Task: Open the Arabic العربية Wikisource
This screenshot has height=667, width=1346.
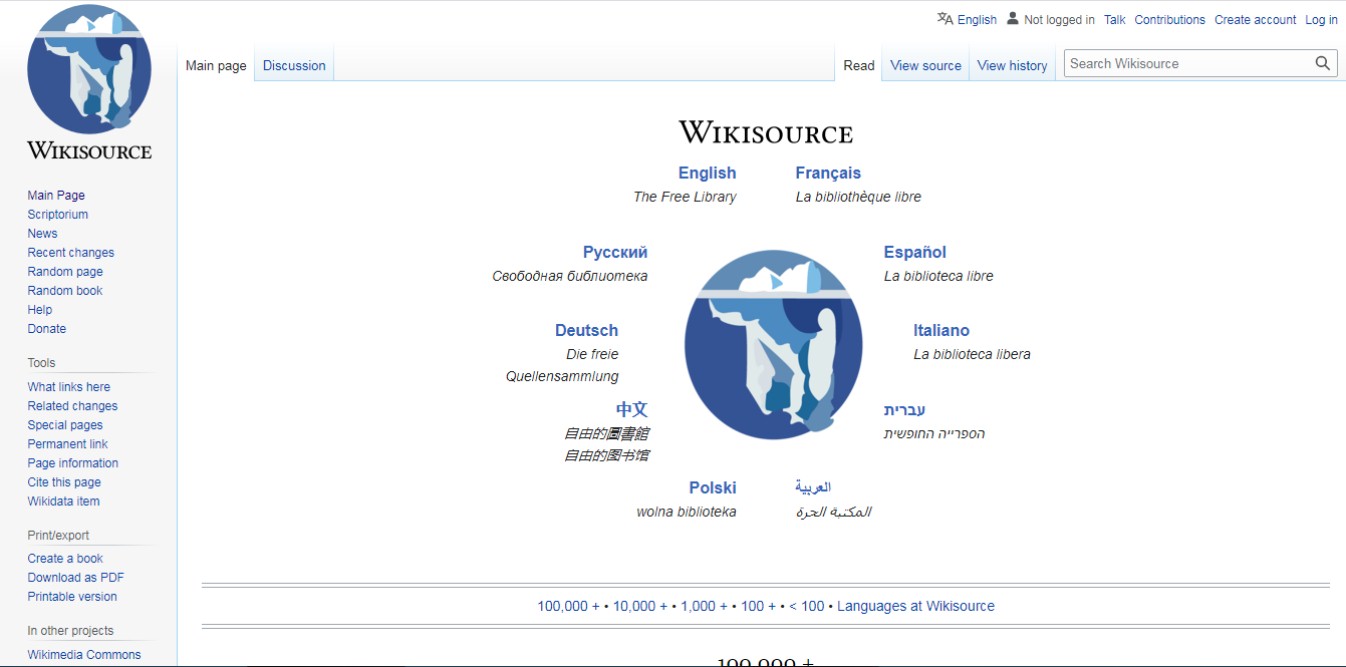Action: 813,487
